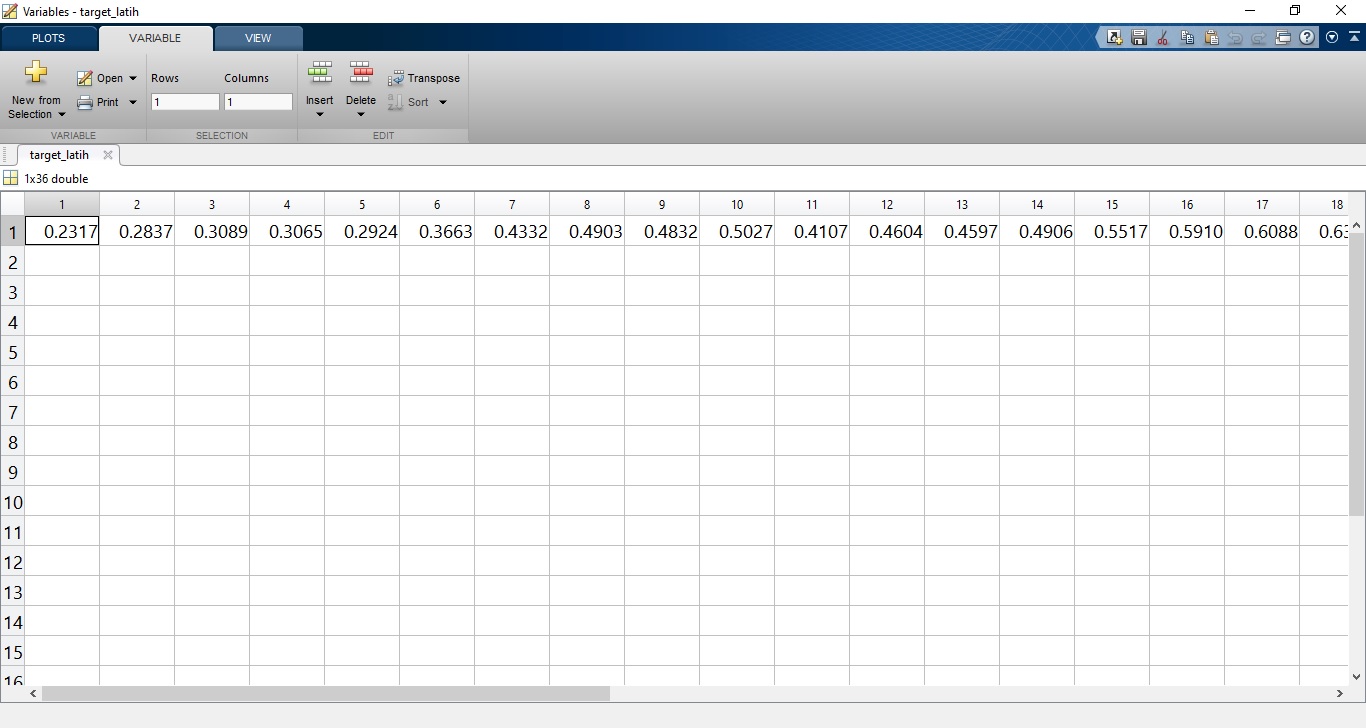Click the red Delete icon
The height and width of the screenshot is (728, 1366).
point(361,72)
